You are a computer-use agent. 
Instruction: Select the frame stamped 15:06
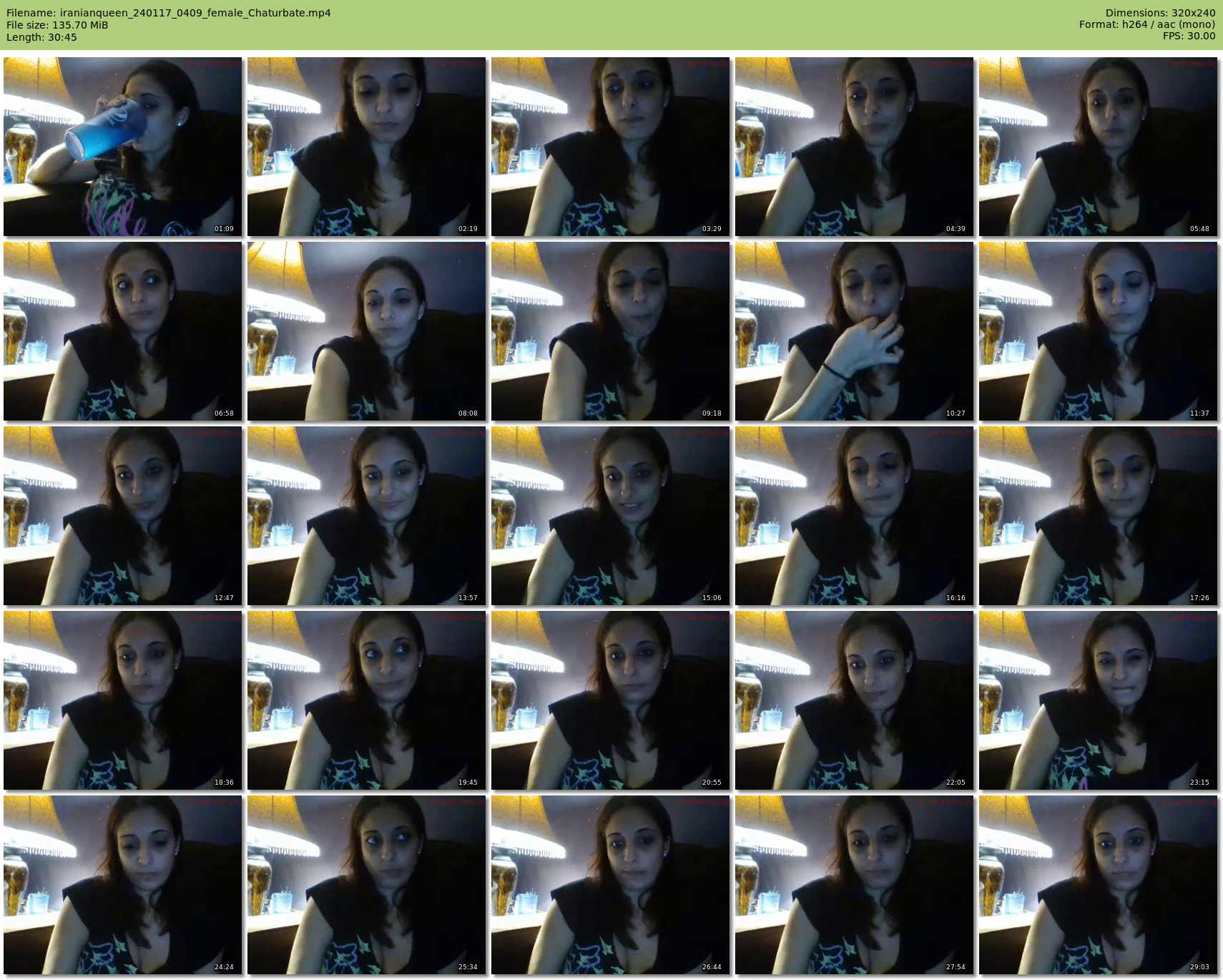[x=611, y=516]
